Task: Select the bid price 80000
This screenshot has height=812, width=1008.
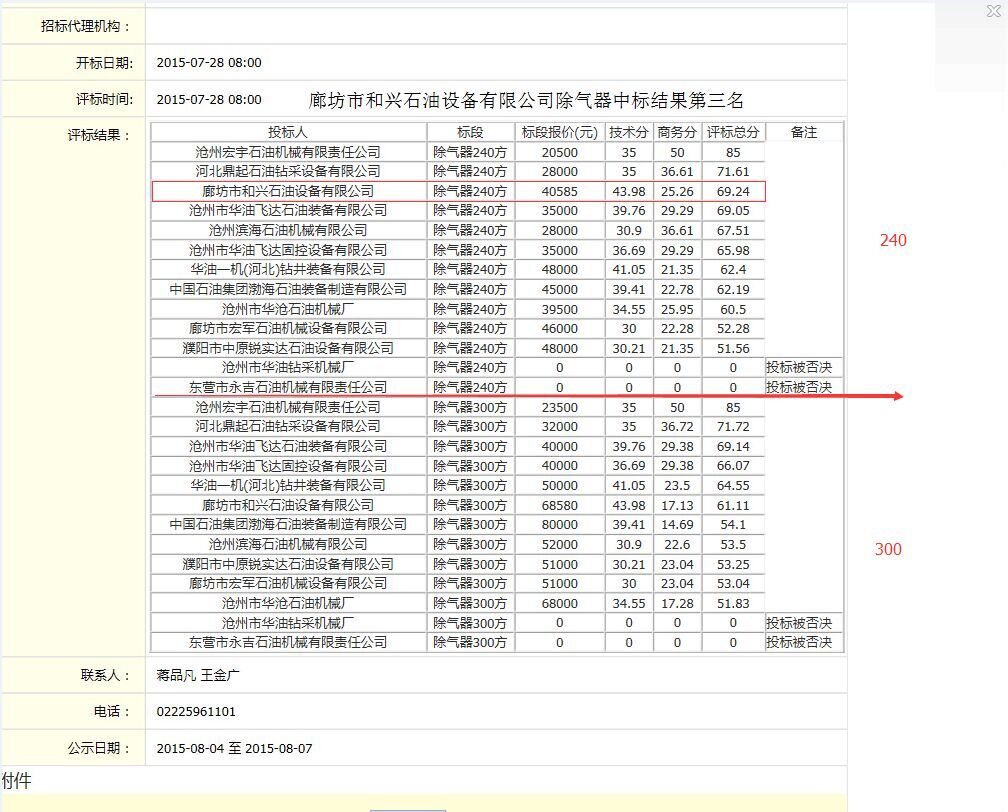Action: tap(559, 525)
